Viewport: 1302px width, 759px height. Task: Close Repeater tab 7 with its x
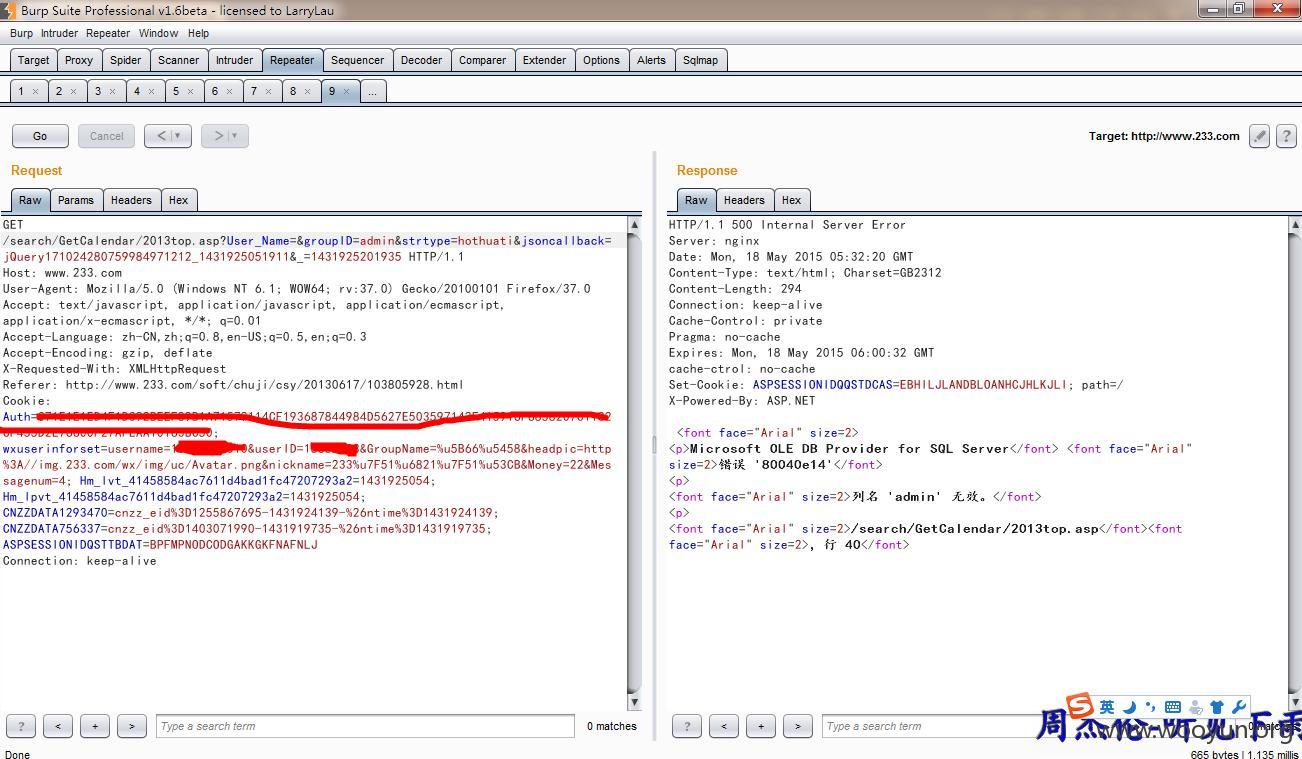pyautogui.click(x=268, y=91)
